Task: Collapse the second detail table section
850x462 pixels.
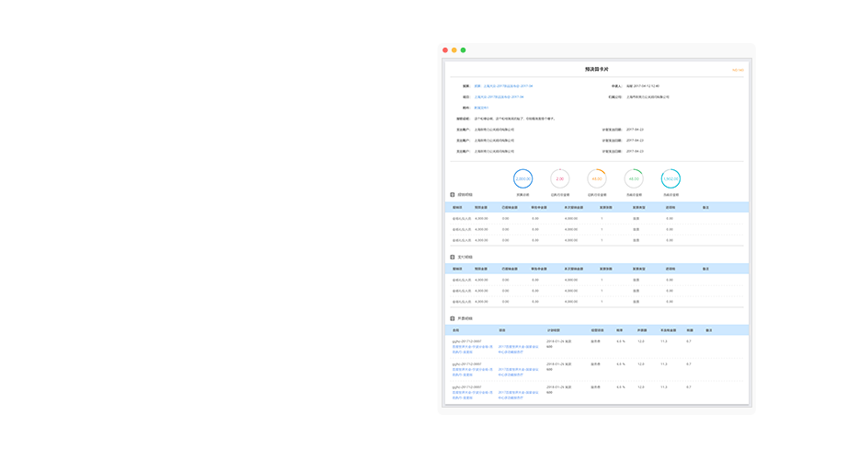Action: pyautogui.click(x=452, y=257)
